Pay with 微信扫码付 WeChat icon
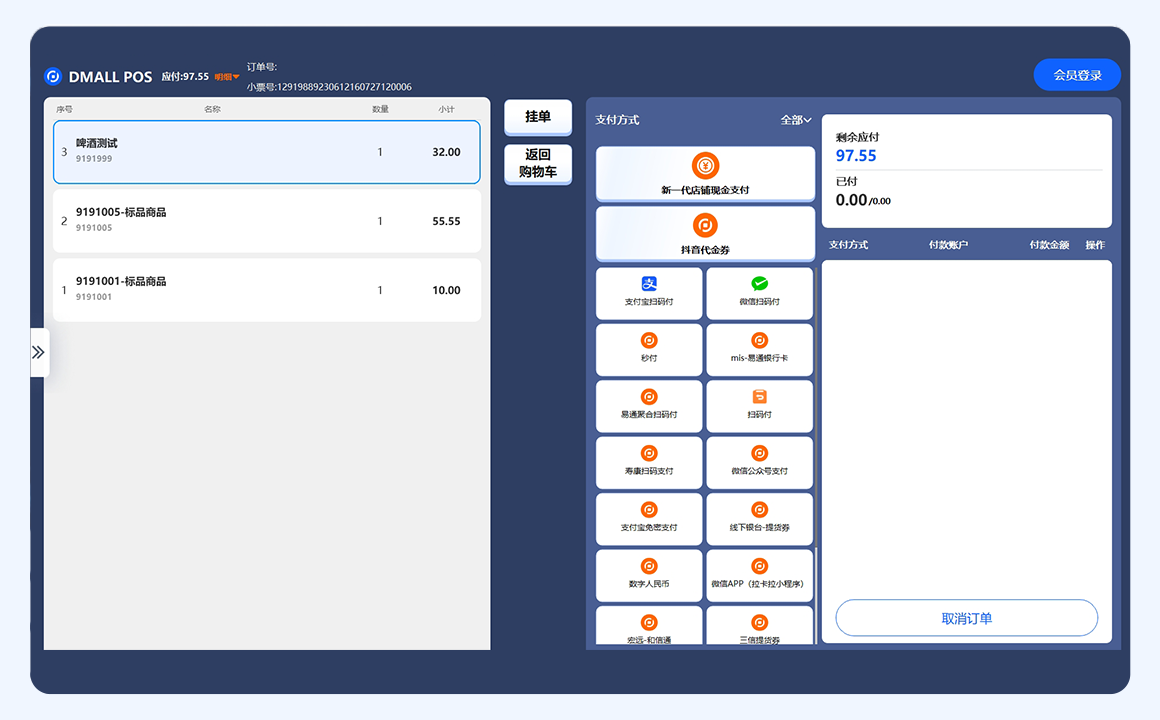1160x720 pixels. pos(759,285)
